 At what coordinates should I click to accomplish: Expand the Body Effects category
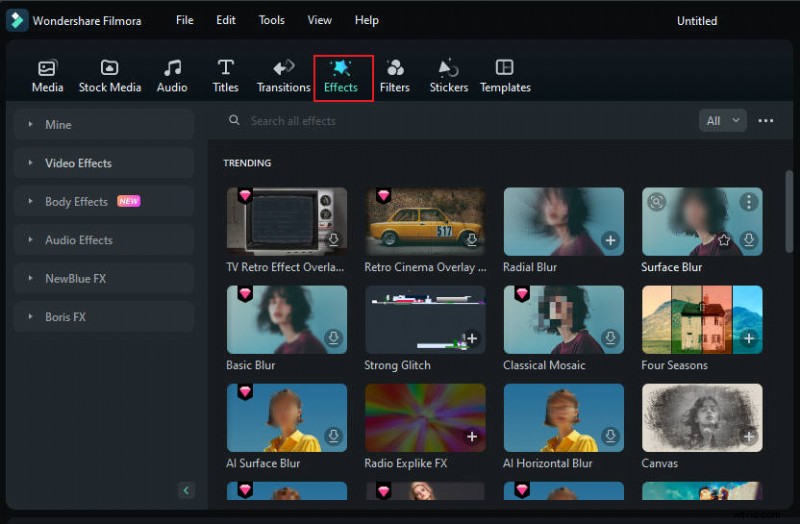pos(76,201)
